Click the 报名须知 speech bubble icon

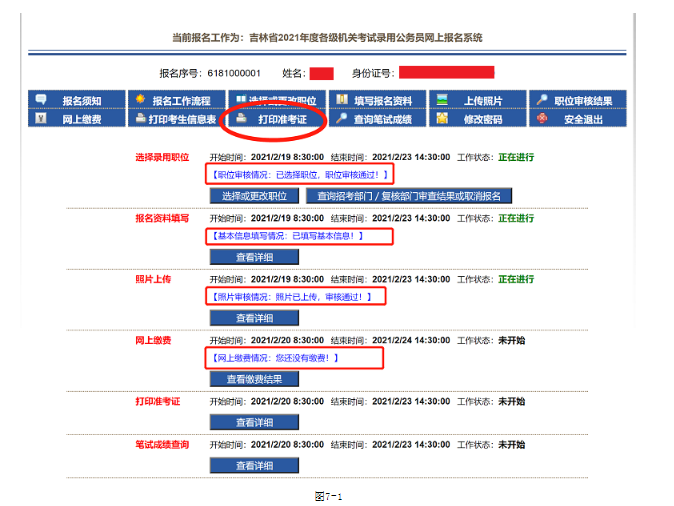click(41, 100)
